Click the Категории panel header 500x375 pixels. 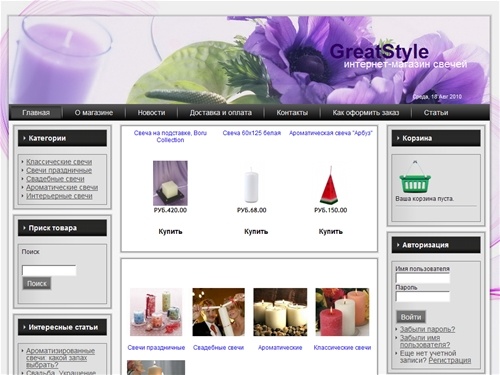(x=62, y=138)
